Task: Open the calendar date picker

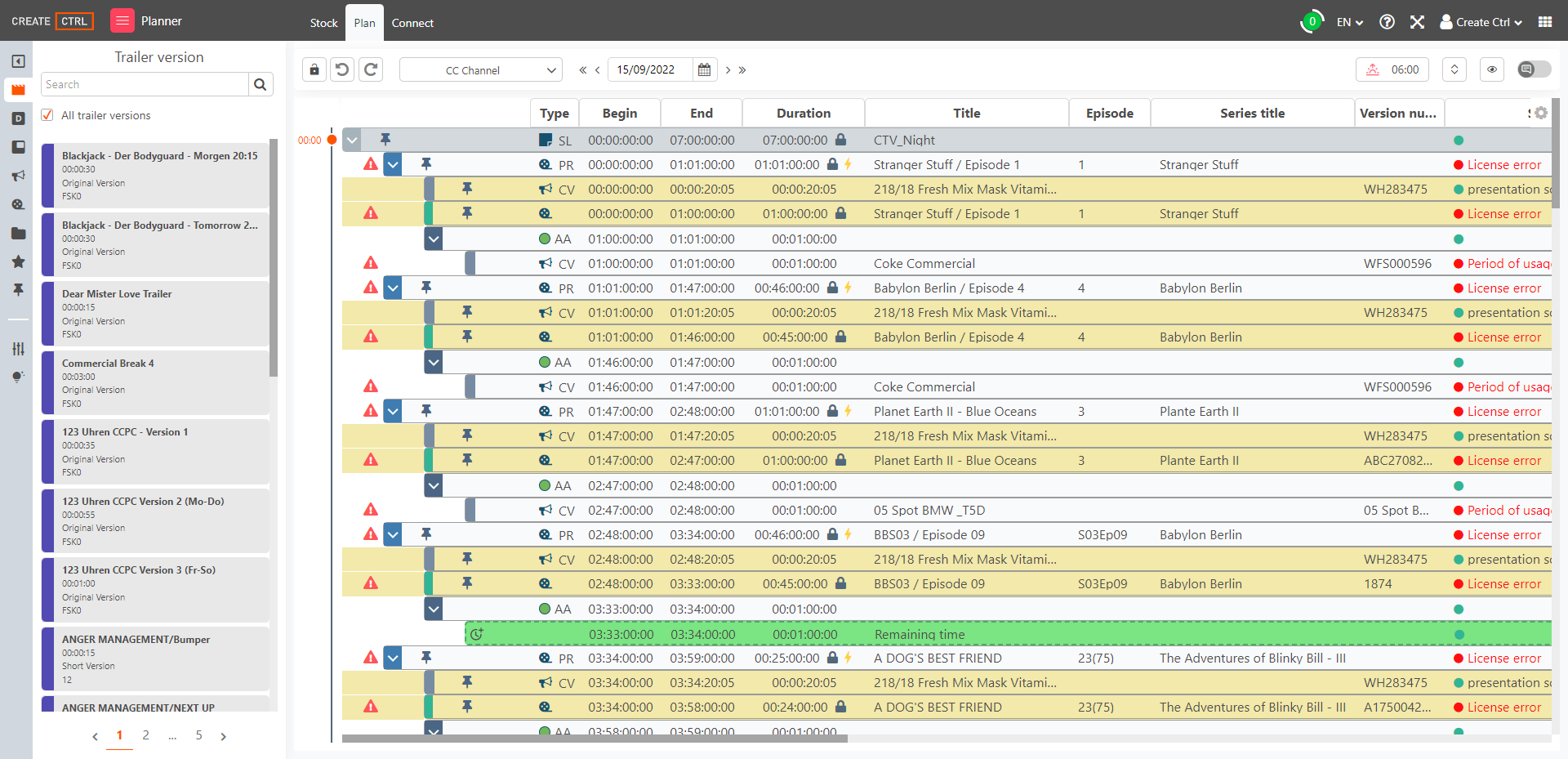Action: tap(704, 69)
